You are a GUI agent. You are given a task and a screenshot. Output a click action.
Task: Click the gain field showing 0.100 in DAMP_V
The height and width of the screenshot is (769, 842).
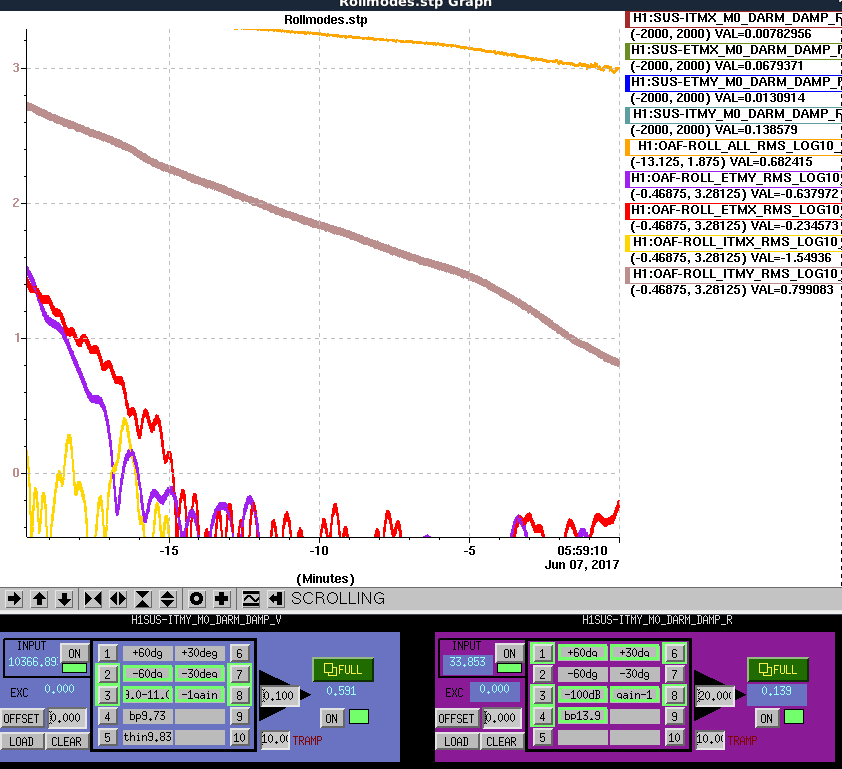(x=280, y=696)
